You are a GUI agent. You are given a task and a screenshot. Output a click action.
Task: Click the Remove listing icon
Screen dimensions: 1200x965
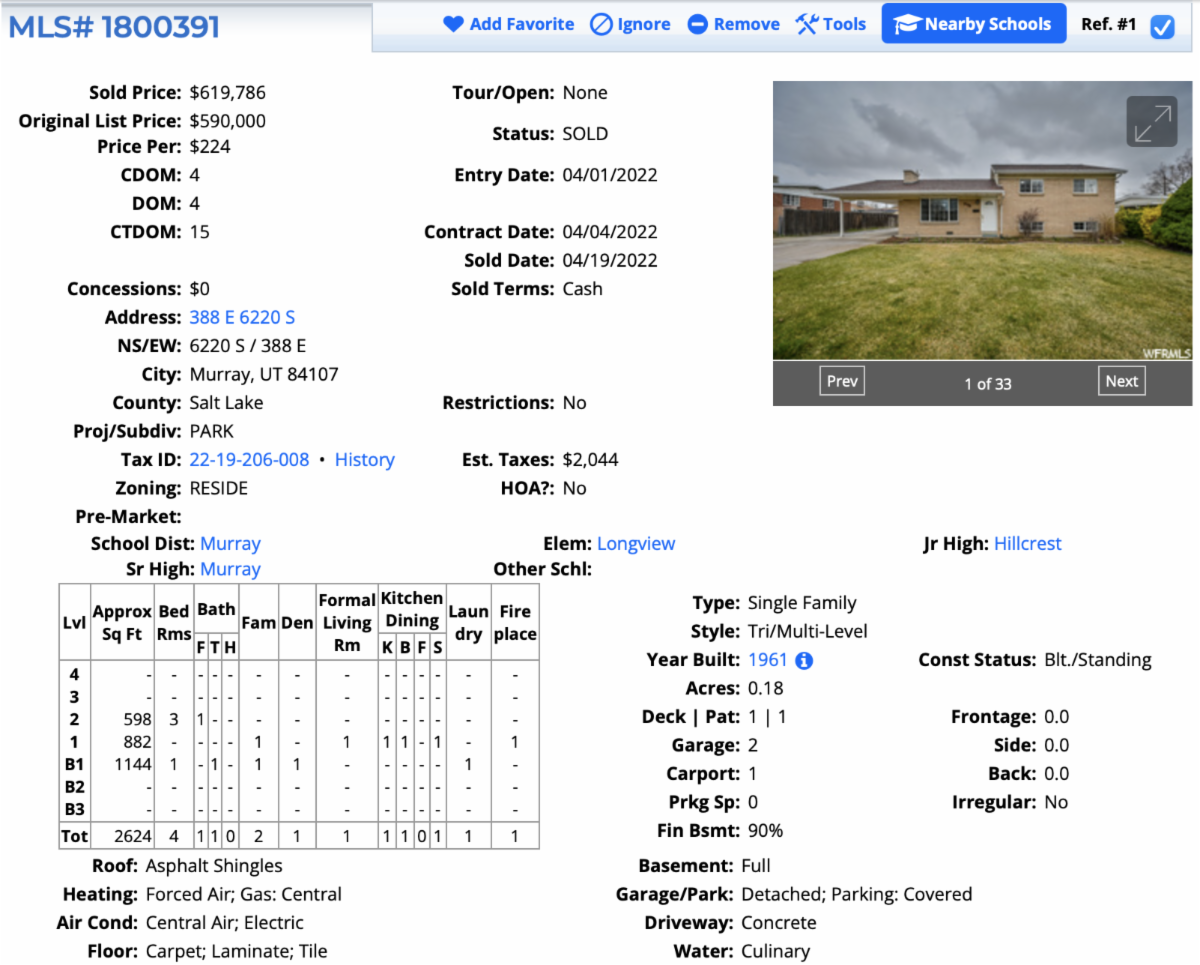(x=700, y=23)
